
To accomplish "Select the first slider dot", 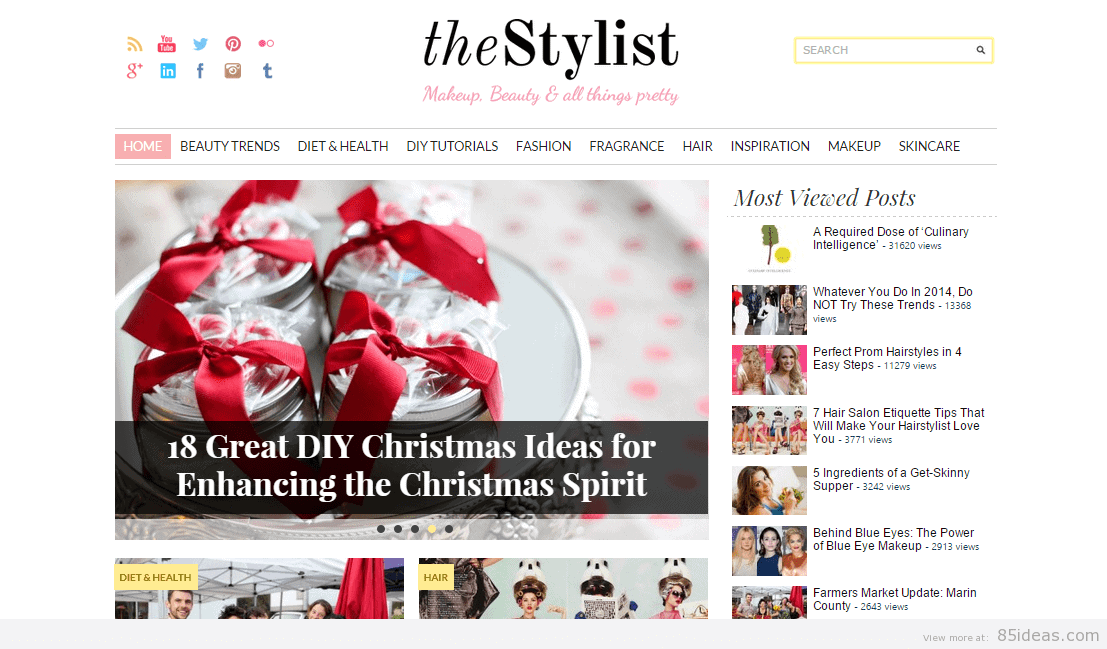I will click(381, 529).
